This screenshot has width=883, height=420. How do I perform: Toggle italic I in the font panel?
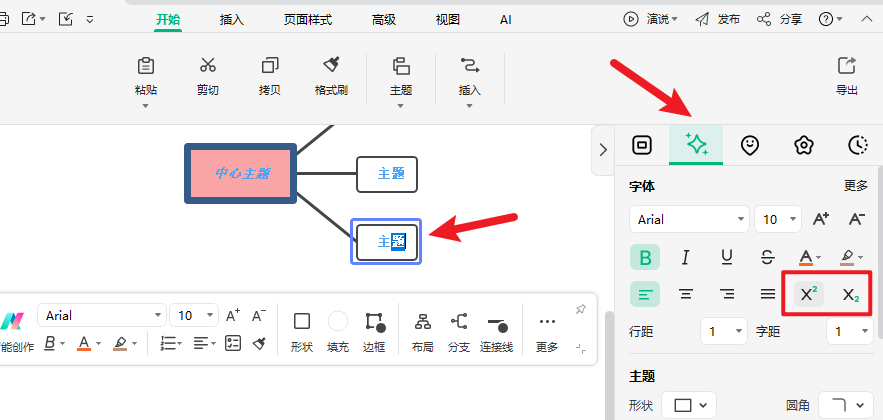686,257
